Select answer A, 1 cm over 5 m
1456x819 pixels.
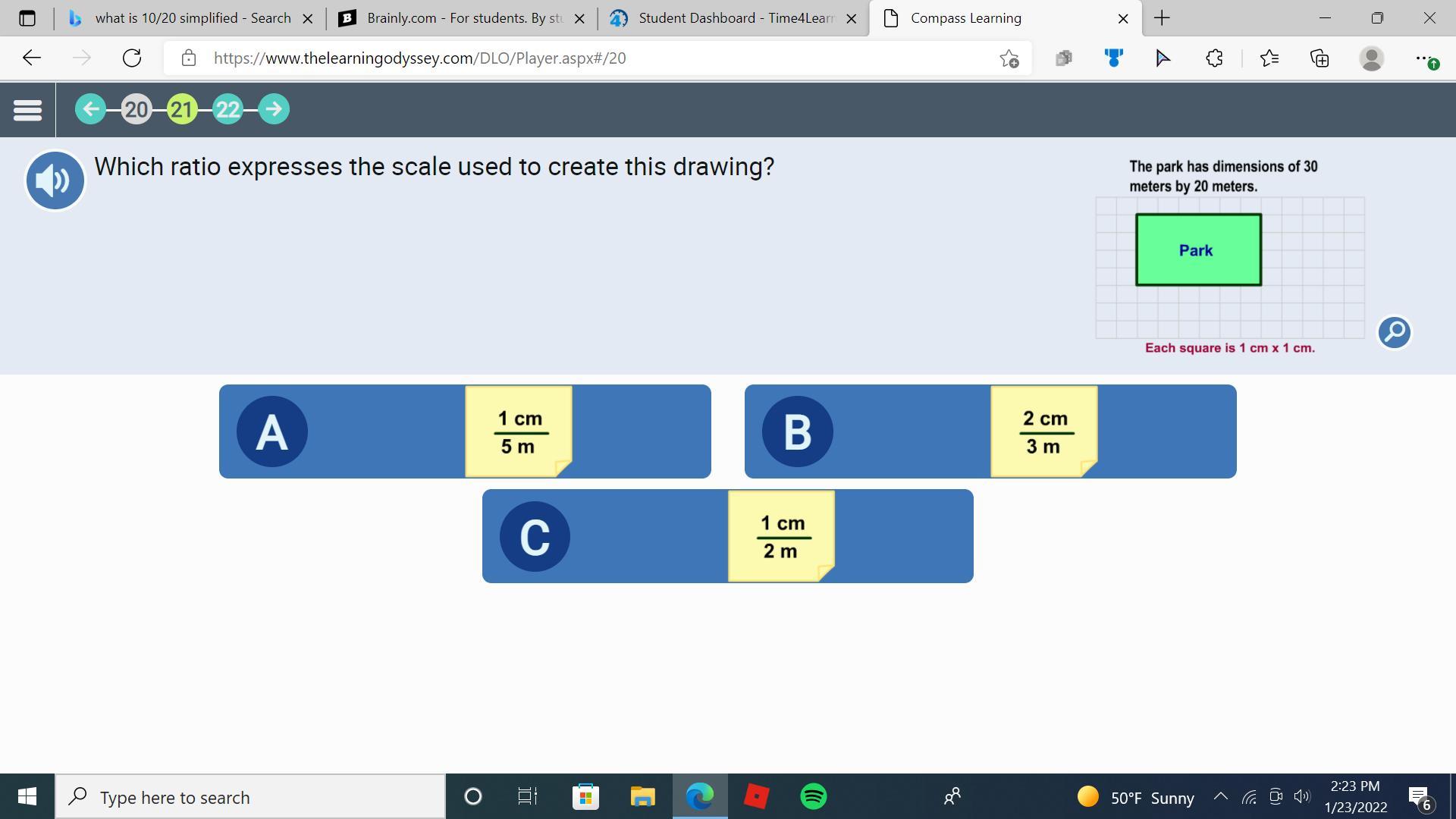click(465, 431)
